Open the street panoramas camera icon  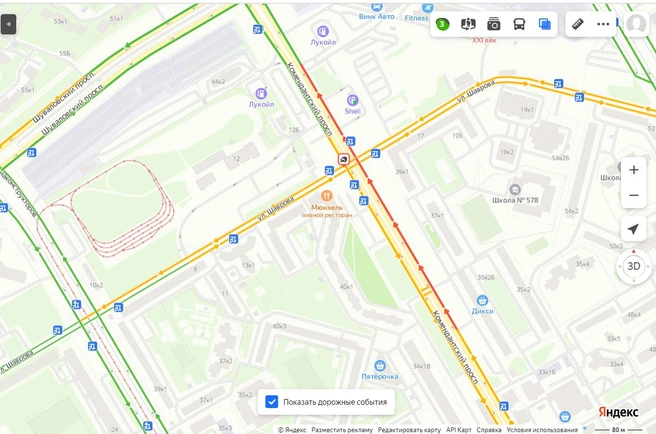coord(494,24)
